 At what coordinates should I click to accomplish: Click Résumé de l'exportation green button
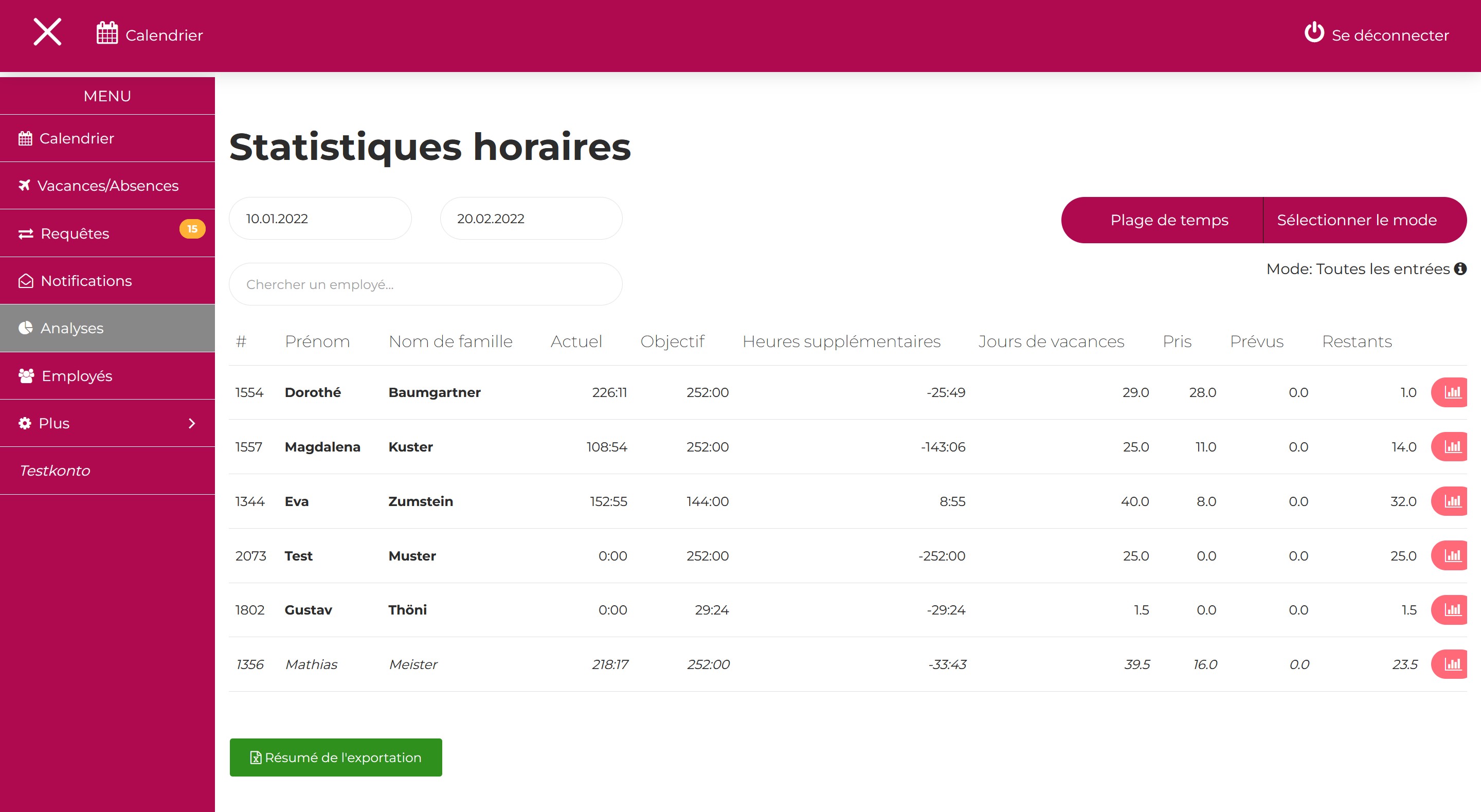click(336, 758)
